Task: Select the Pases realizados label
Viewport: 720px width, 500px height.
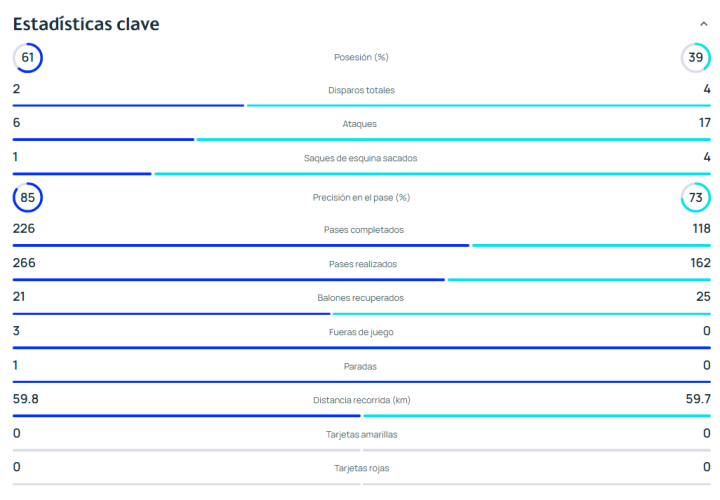Action: click(361, 264)
